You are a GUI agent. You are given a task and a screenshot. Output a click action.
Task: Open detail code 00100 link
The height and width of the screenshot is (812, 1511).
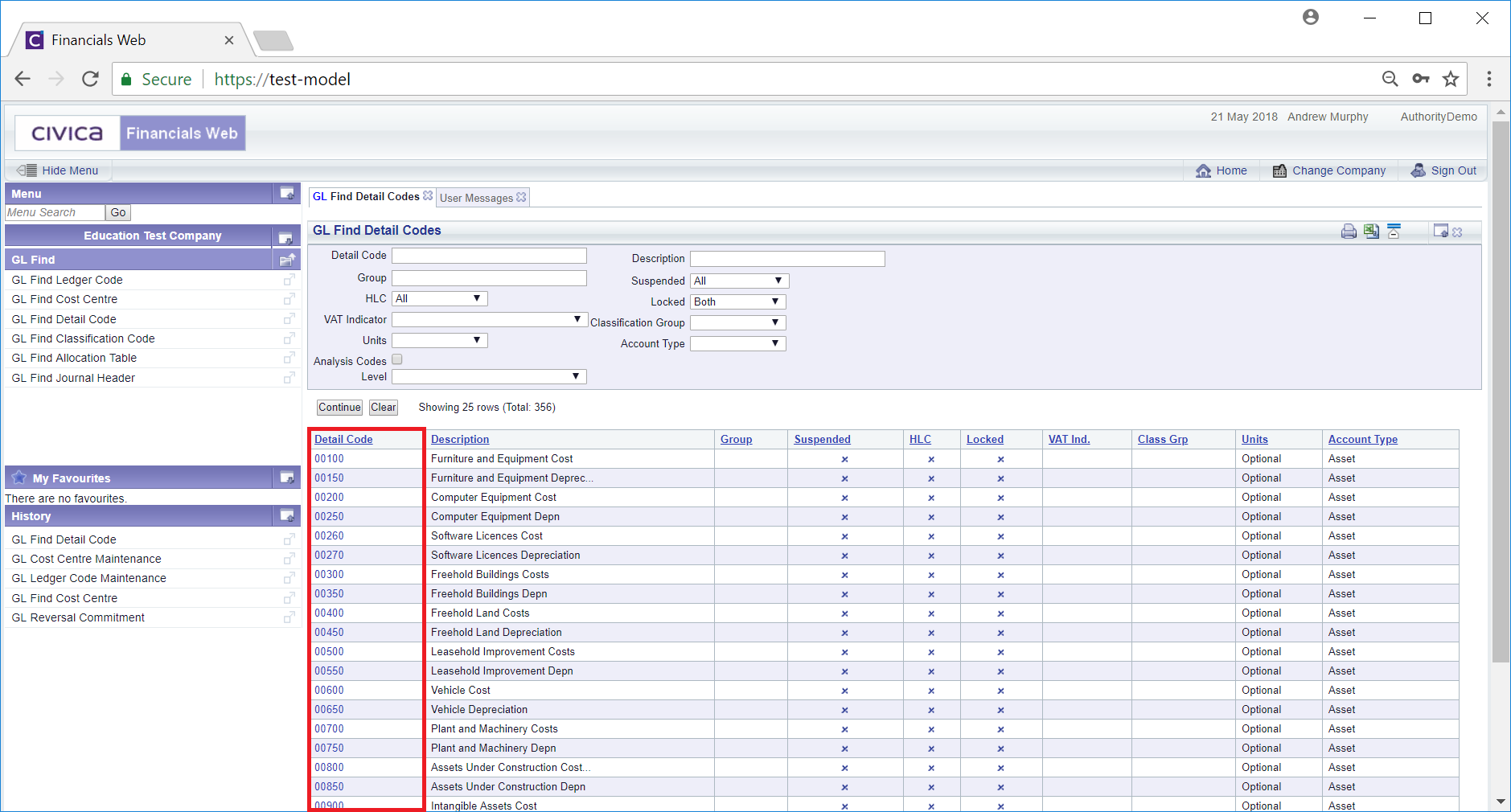329,458
